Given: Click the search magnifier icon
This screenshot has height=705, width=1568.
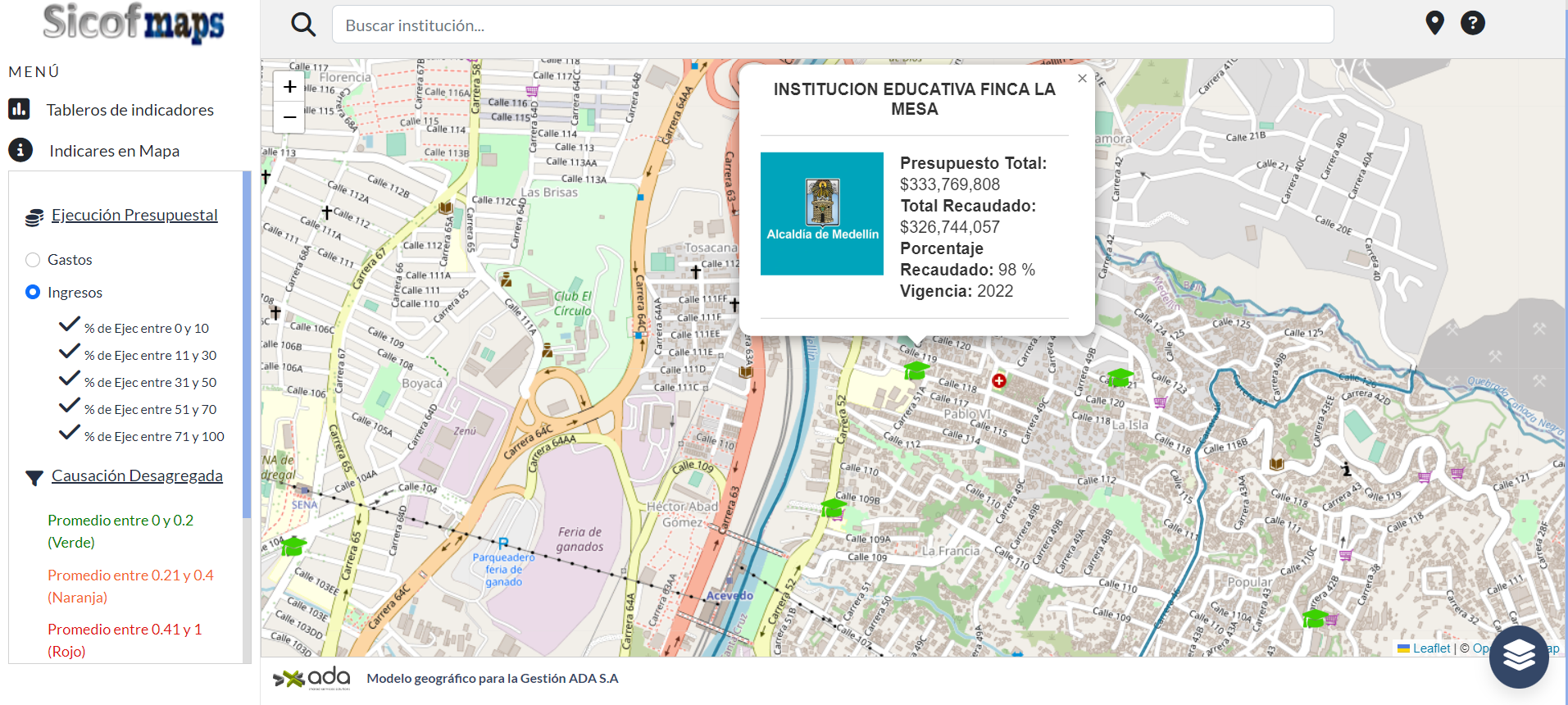Looking at the screenshot, I should [303, 25].
